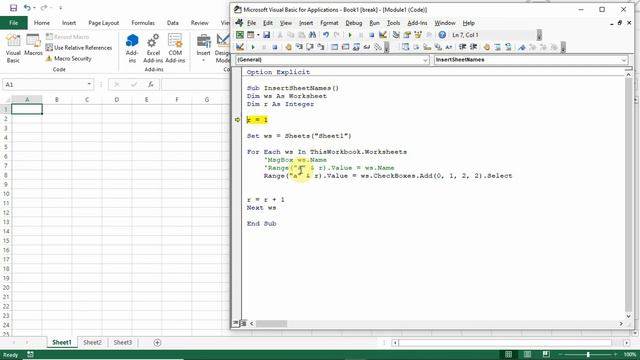The image size is (640, 360).
Task: Click code window horizontal scrollbar thumb
Action: (x=271, y=324)
